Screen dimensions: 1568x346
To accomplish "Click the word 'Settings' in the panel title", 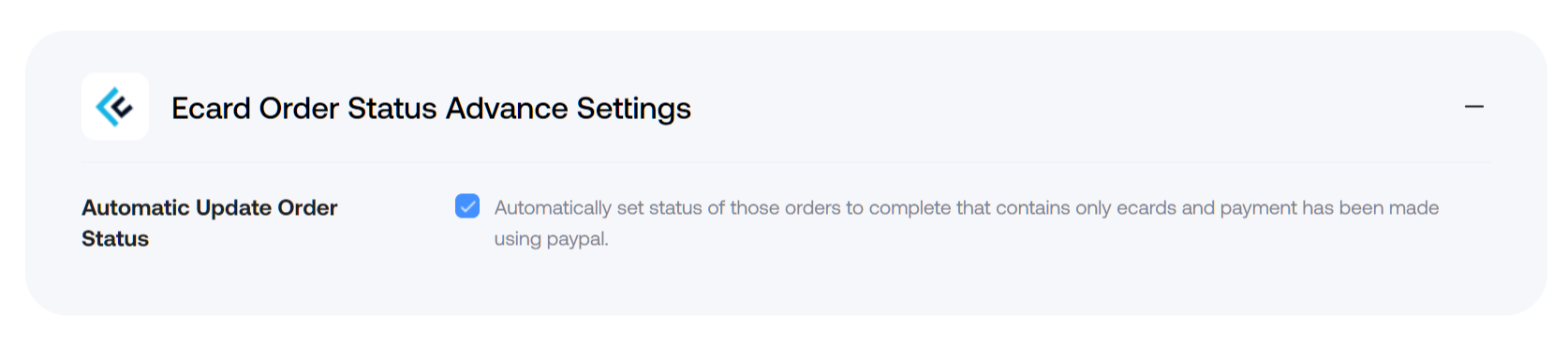I will coord(633,109).
